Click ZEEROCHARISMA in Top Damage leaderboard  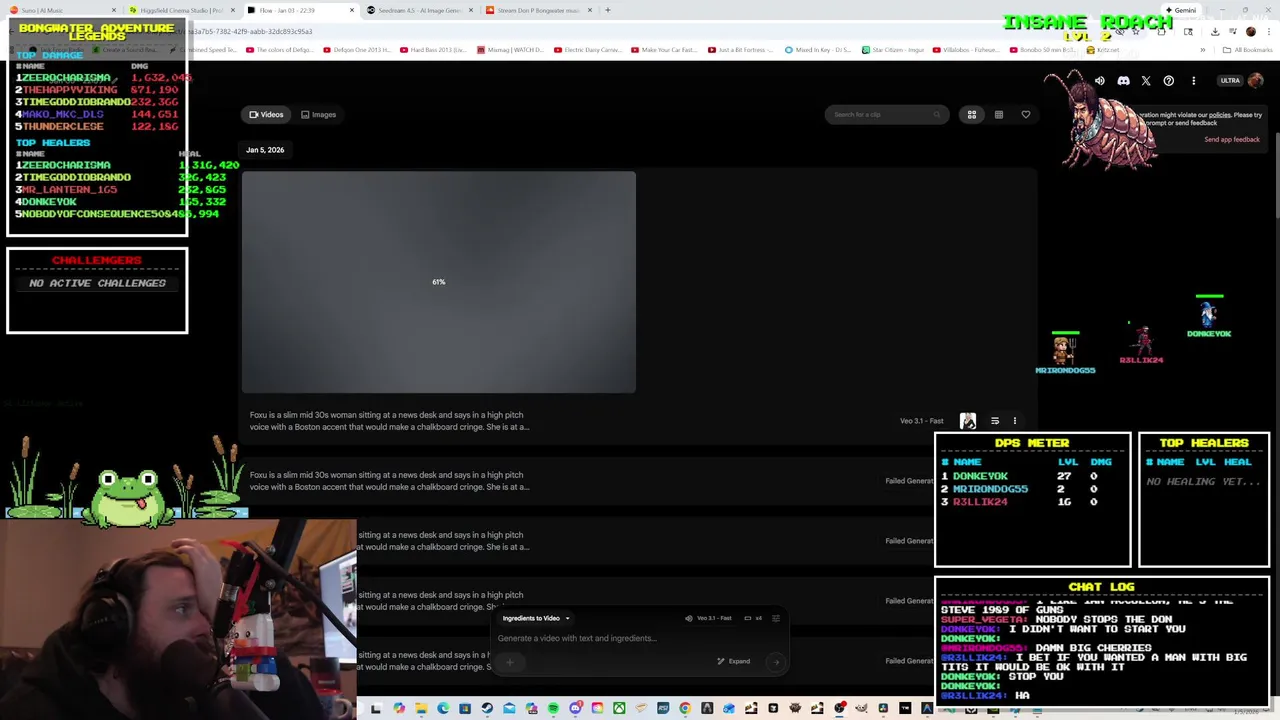[x=66, y=78]
